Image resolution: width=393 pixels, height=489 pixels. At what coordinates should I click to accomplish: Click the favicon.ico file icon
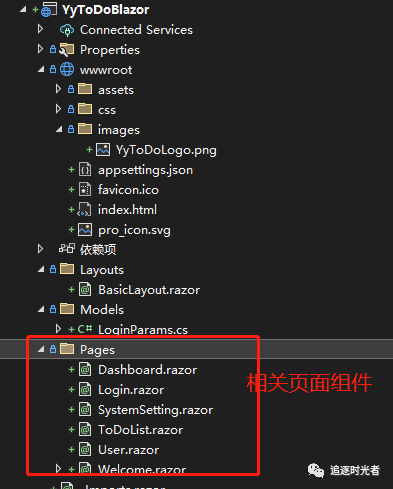85,190
